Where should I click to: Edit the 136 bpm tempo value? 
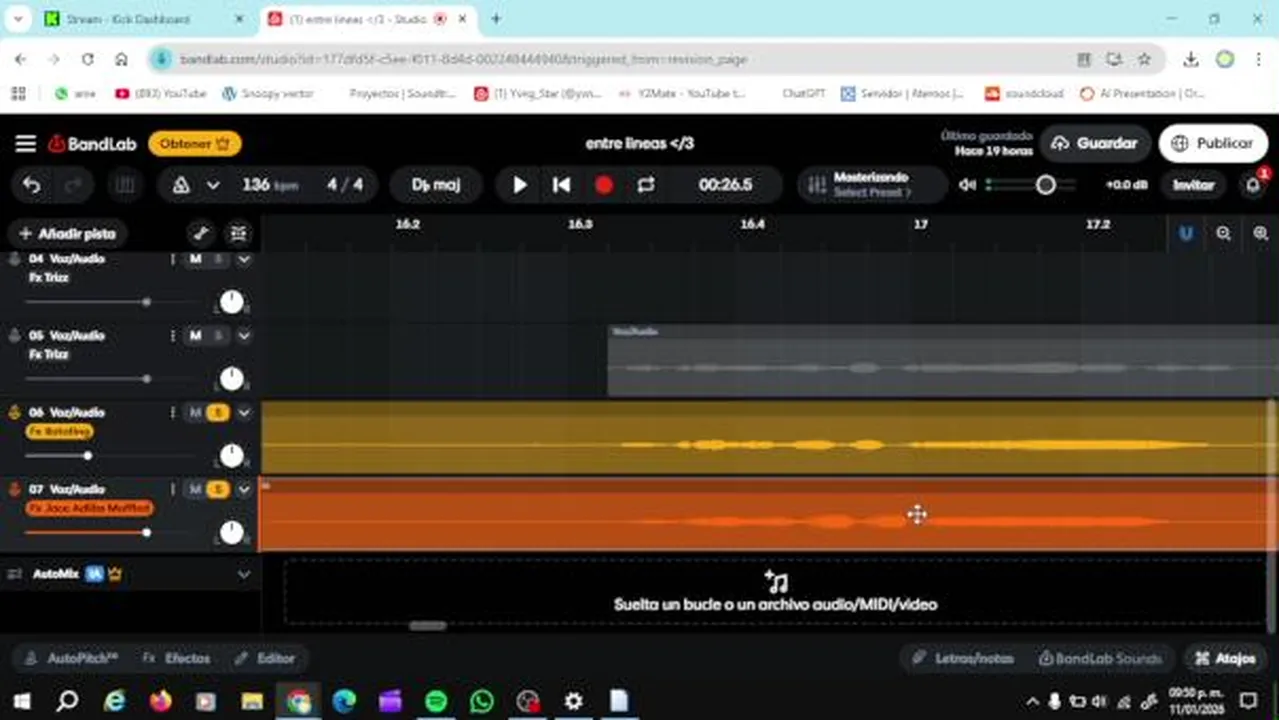(x=270, y=185)
